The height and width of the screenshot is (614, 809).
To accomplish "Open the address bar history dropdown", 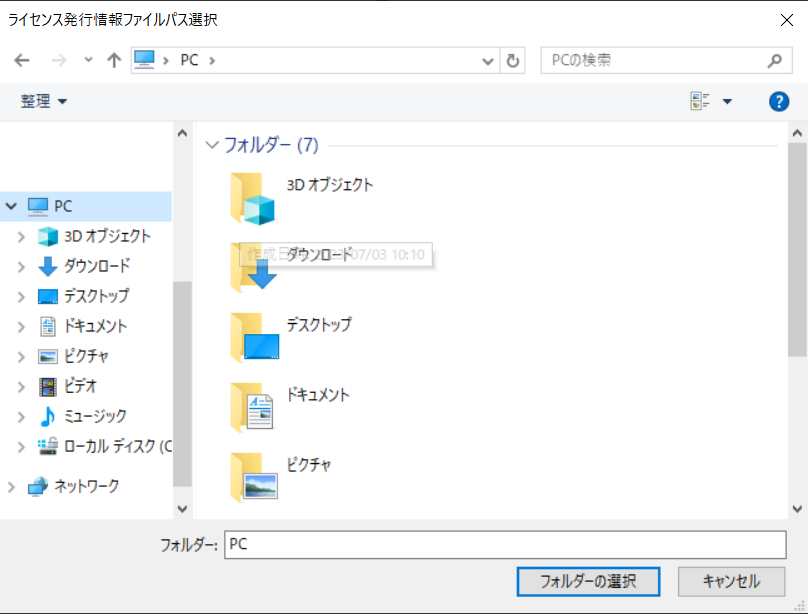I will click(488, 60).
